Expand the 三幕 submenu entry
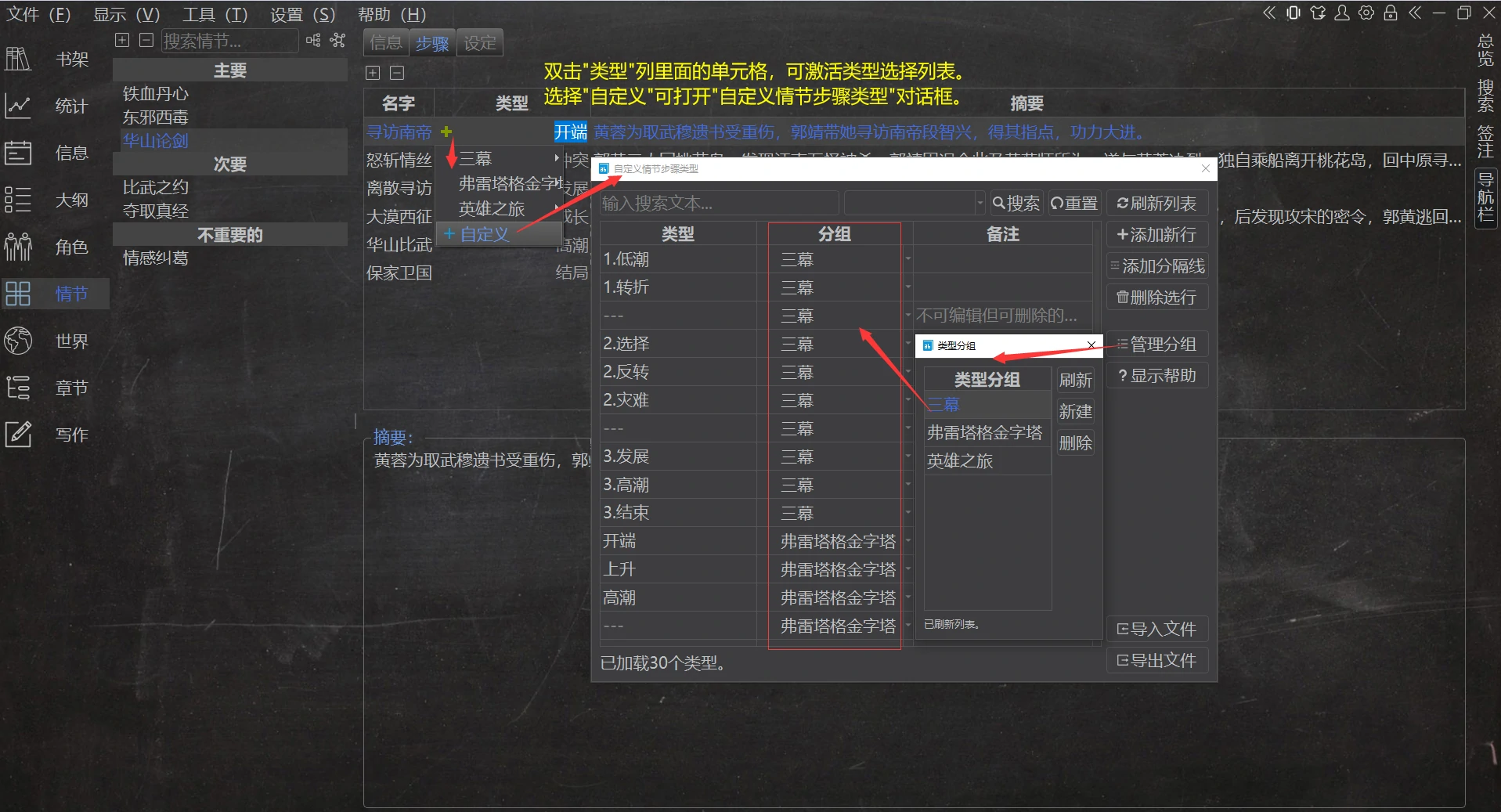 (x=500, y=159)
